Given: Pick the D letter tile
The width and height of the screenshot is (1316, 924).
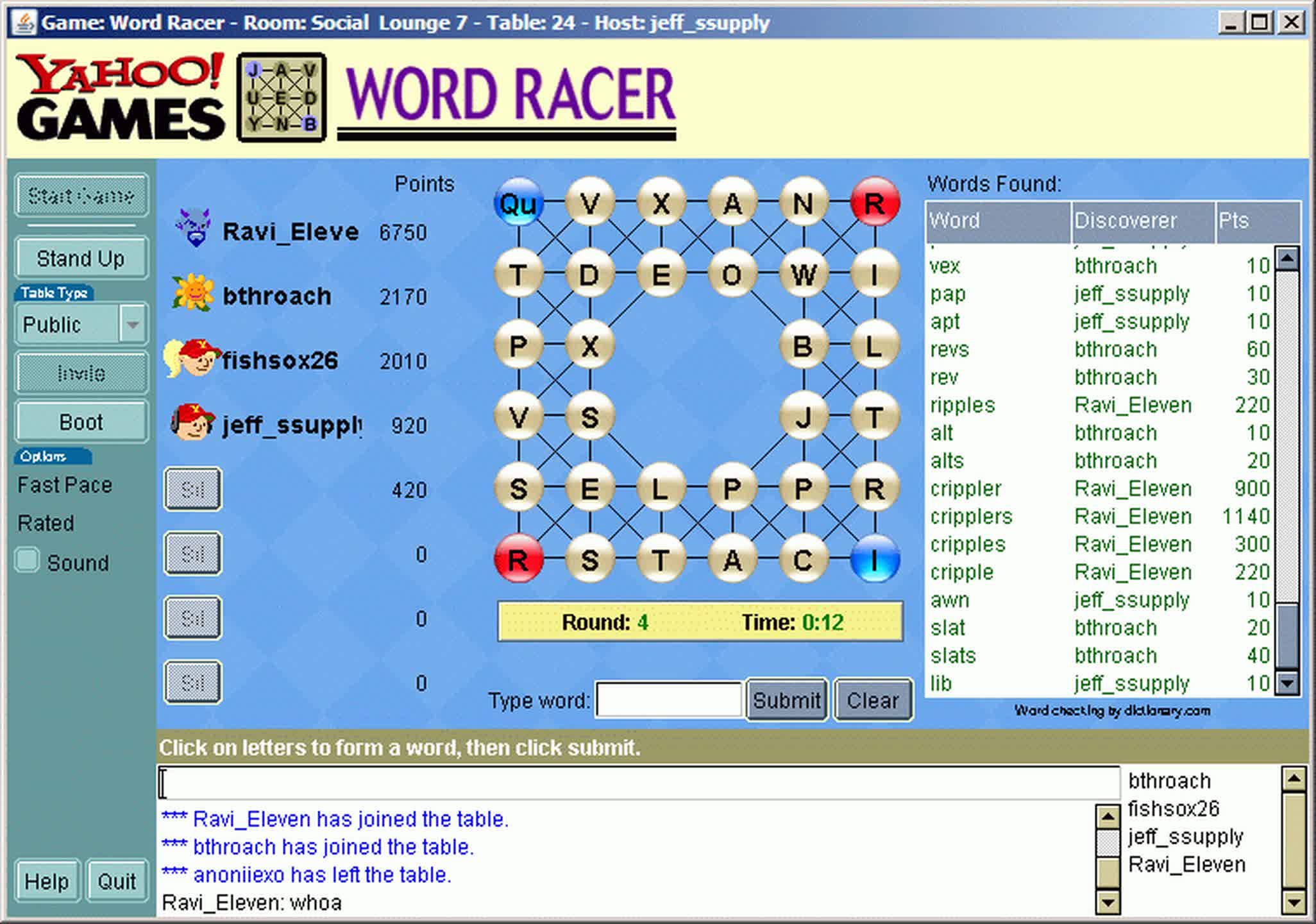Looking at the screenshot, I should (x=589, y=275).
